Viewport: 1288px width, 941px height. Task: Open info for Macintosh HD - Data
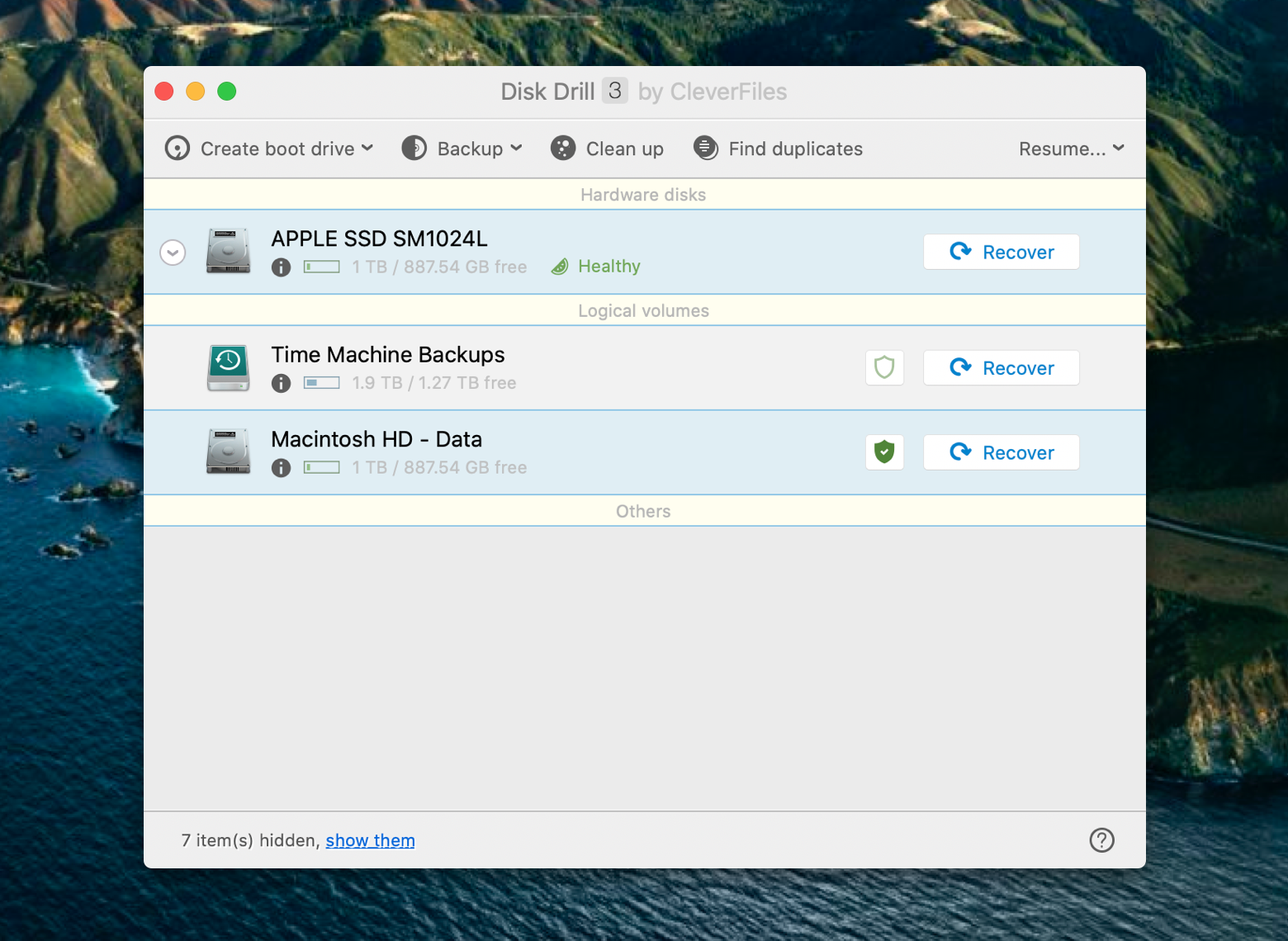click(x=281, y=468)
